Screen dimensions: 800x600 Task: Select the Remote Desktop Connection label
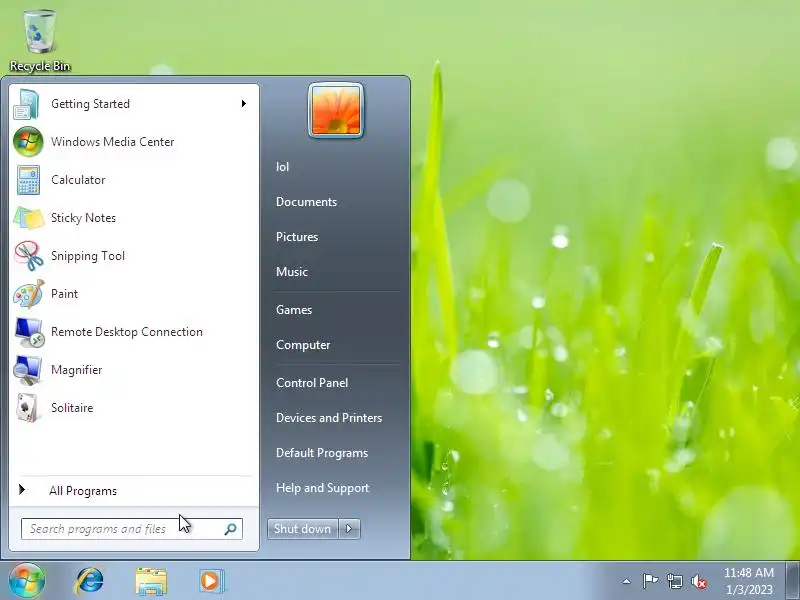(x=127, y=332)
